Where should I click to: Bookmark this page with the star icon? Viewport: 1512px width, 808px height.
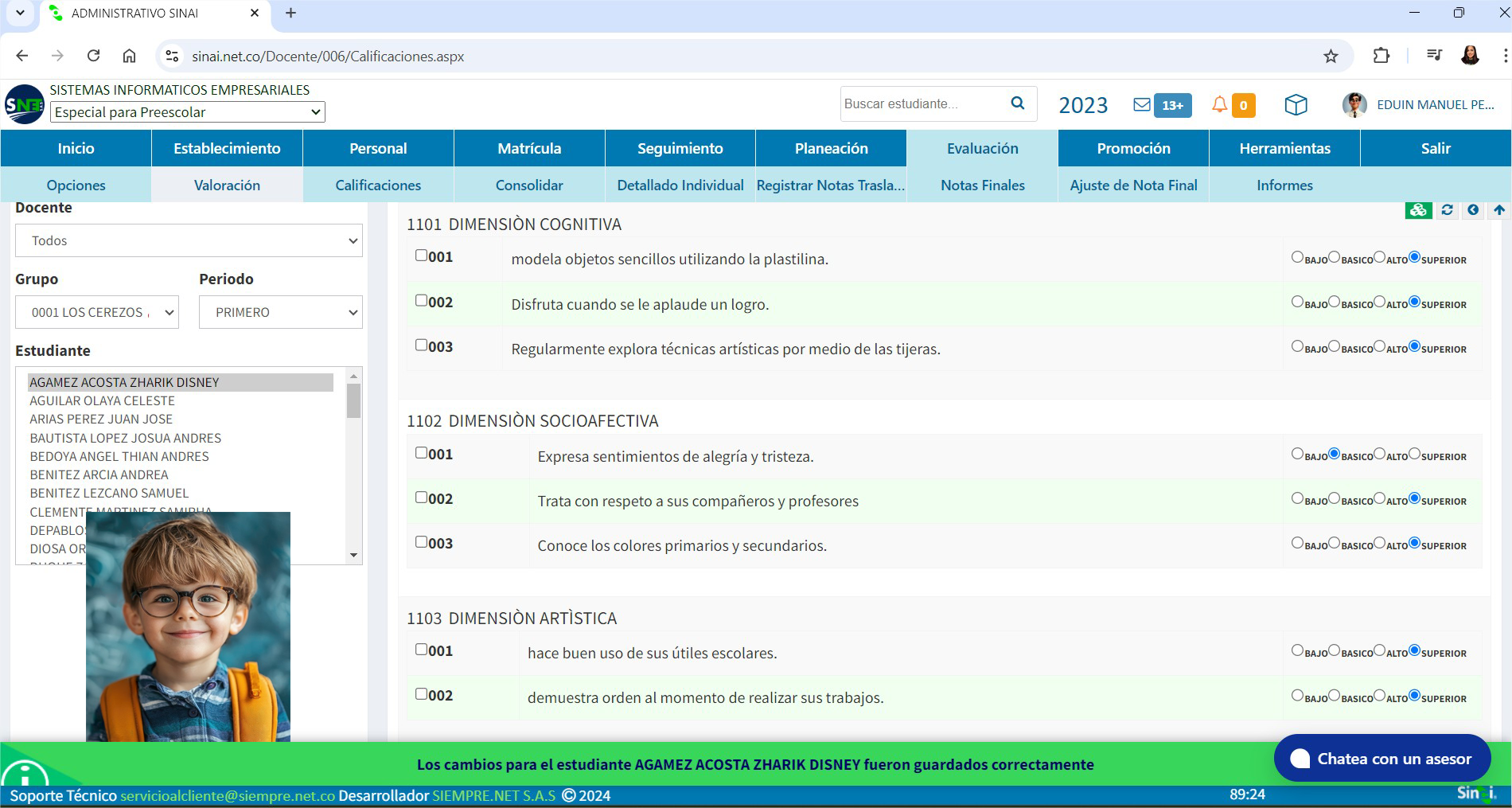click(1331, 56)
